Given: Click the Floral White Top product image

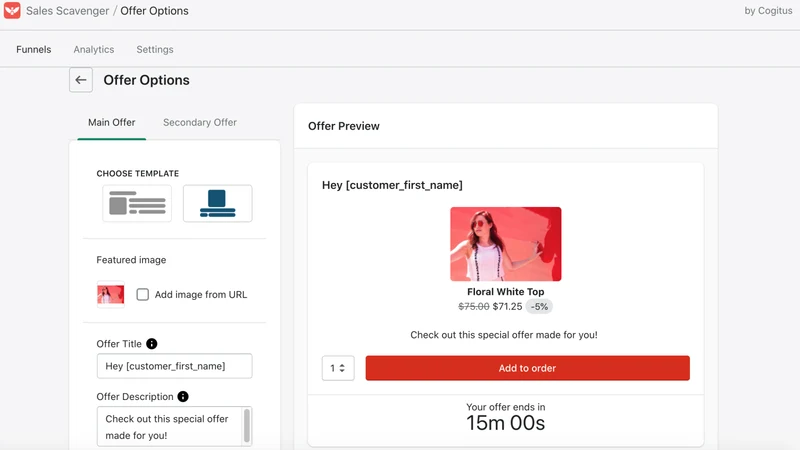Looking at the screenshot, I should pos(506,244).
